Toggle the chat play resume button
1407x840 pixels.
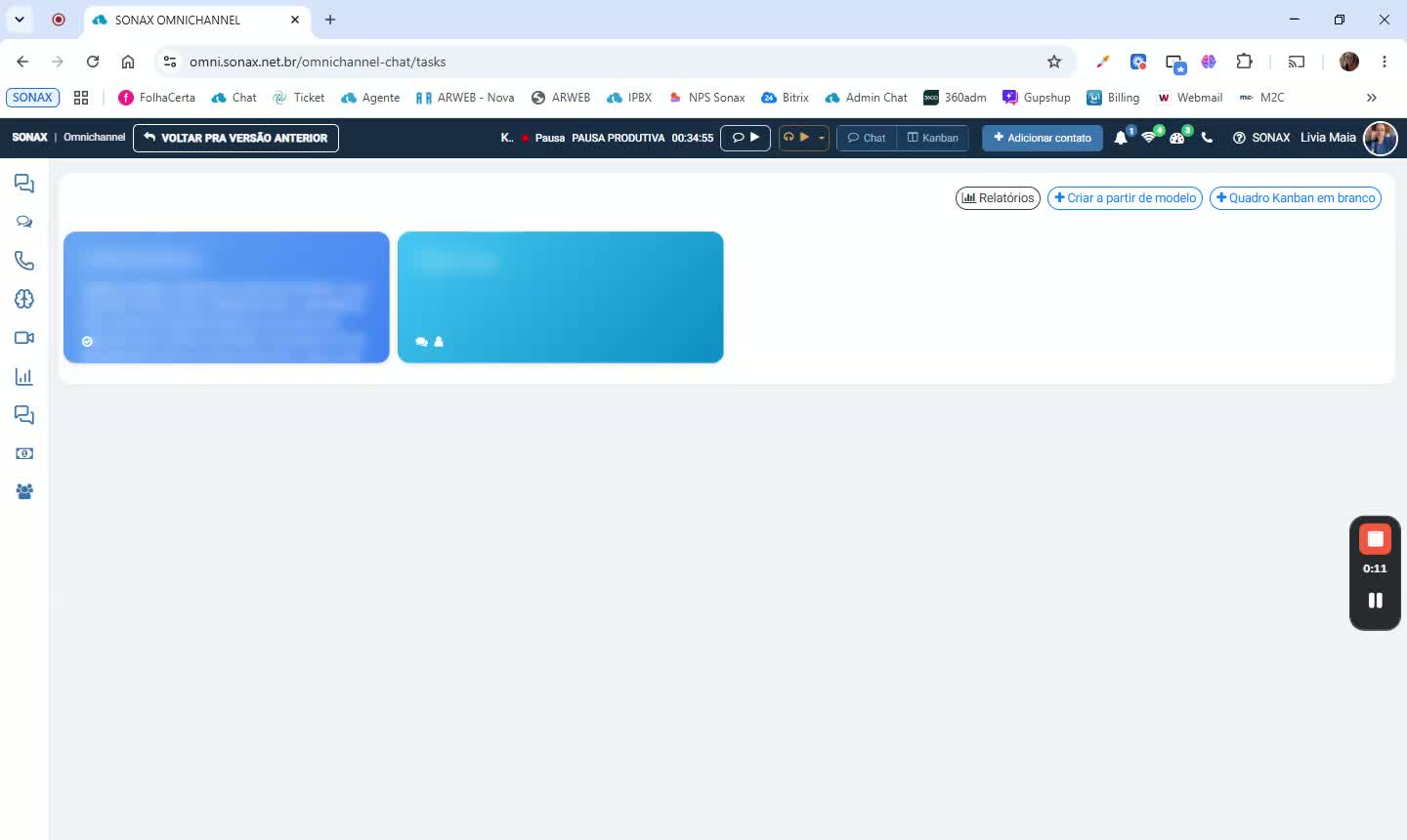click(x=746, y=138)
